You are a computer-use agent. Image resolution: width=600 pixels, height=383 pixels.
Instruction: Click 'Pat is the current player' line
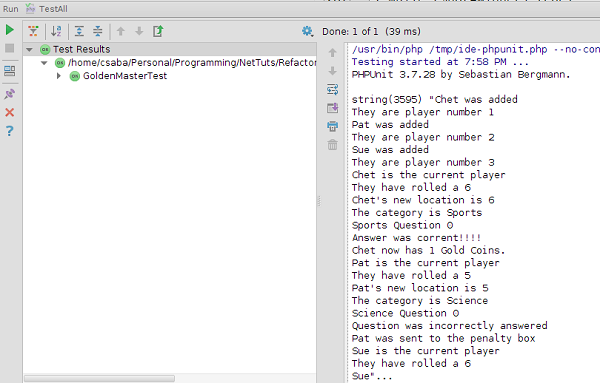[x=426, y=263]
